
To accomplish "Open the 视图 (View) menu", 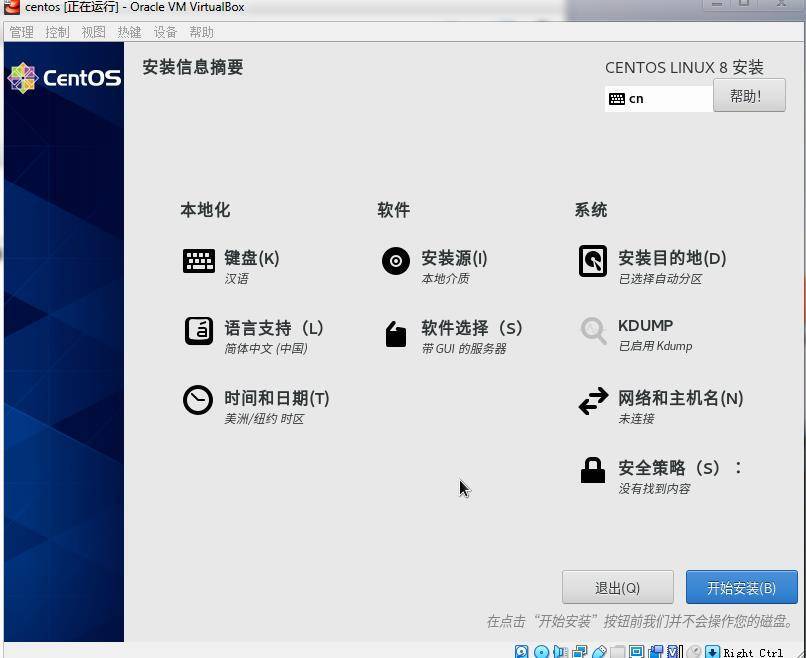I will [x=93, y=32].
